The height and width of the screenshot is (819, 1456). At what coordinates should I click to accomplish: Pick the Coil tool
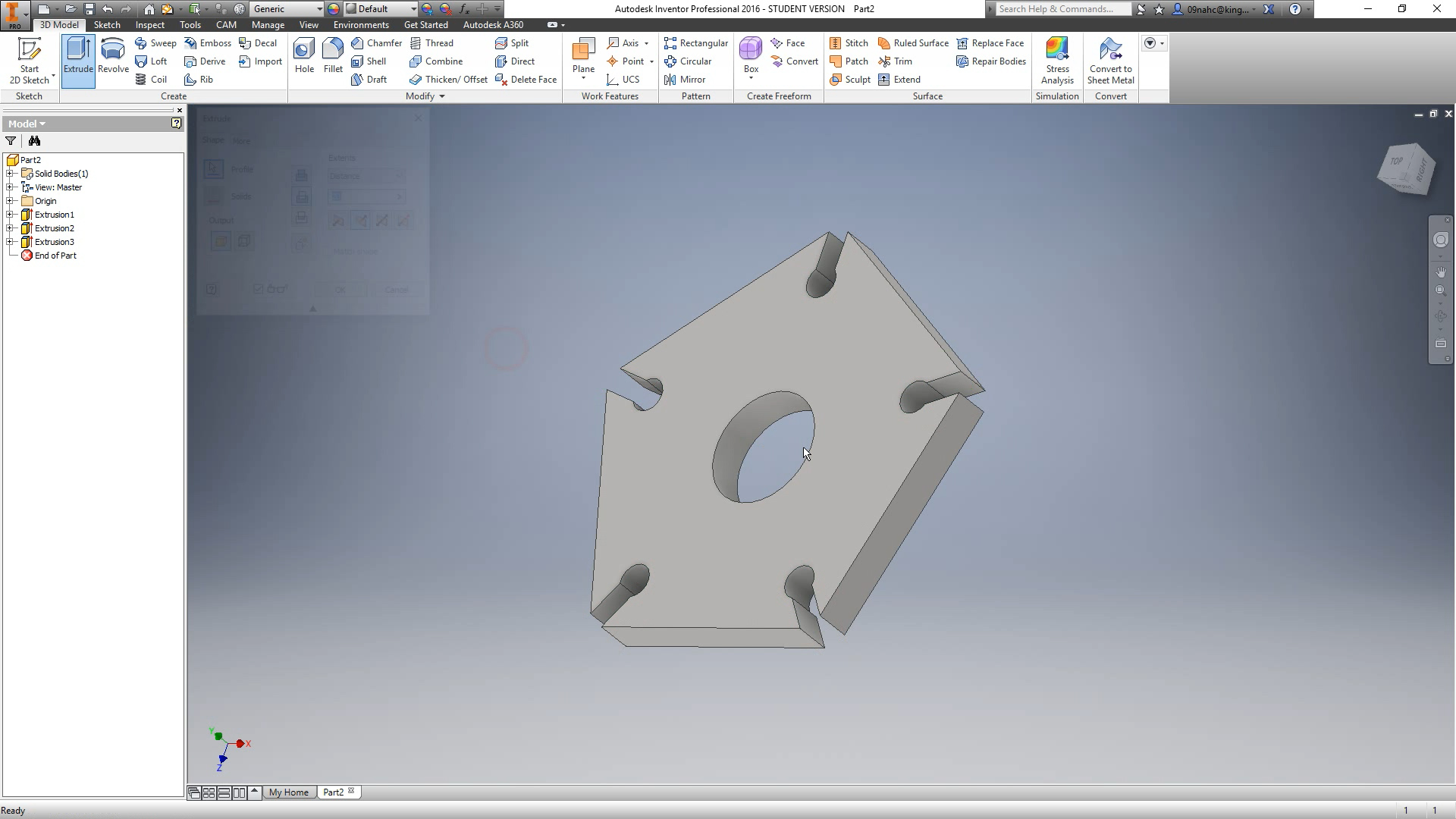pyautogui.click(x=151, y=80)
